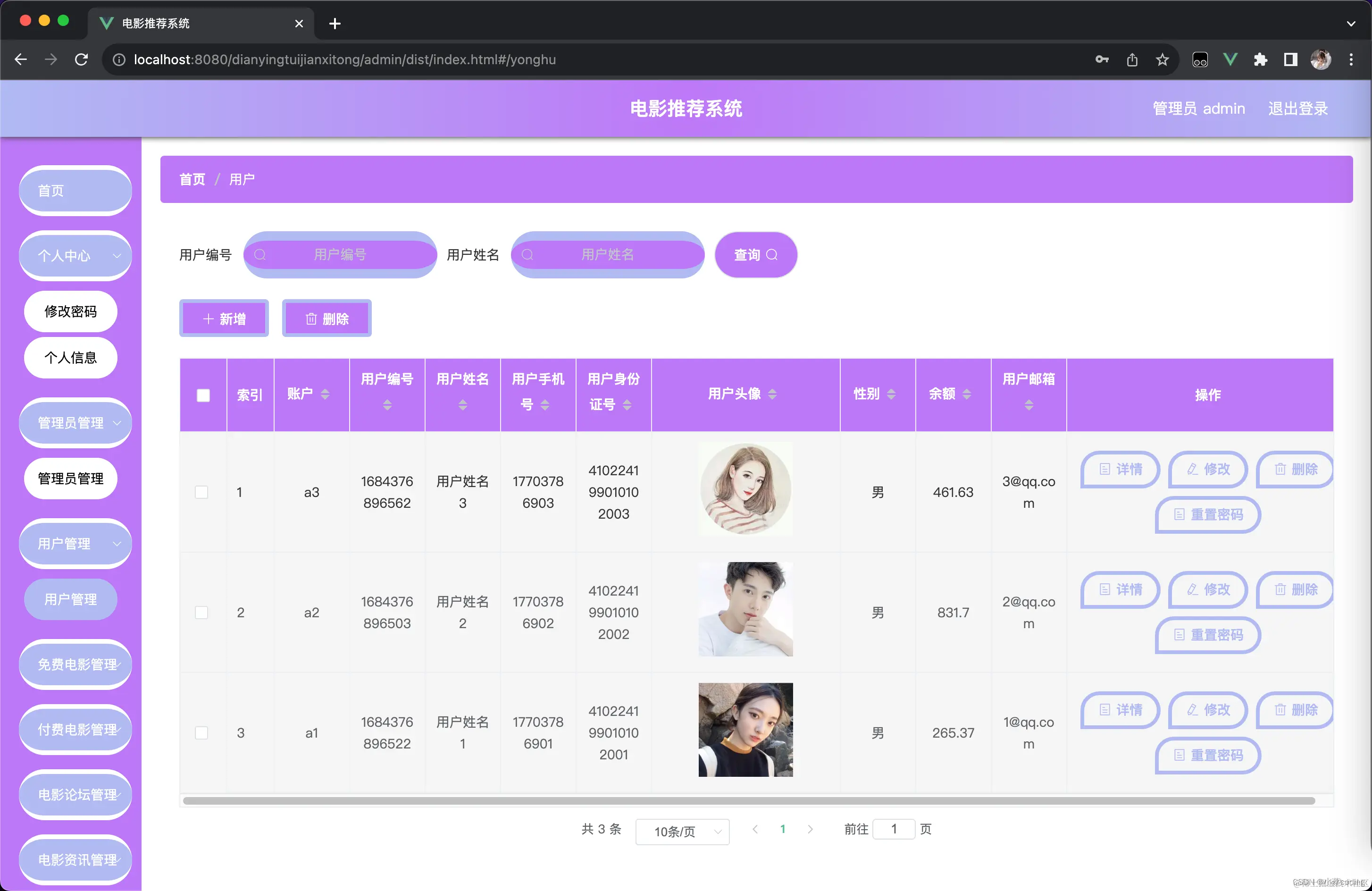Sort by 余额 column arrows
The height and width of the screenshot is (891, 1372).
[967, 395]
